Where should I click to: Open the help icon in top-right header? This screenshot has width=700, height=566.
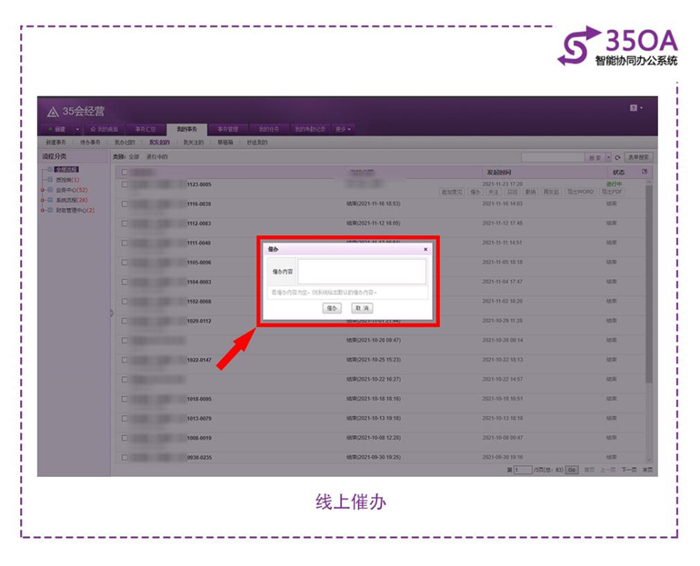pyautogui.click(x=634, y=107)
